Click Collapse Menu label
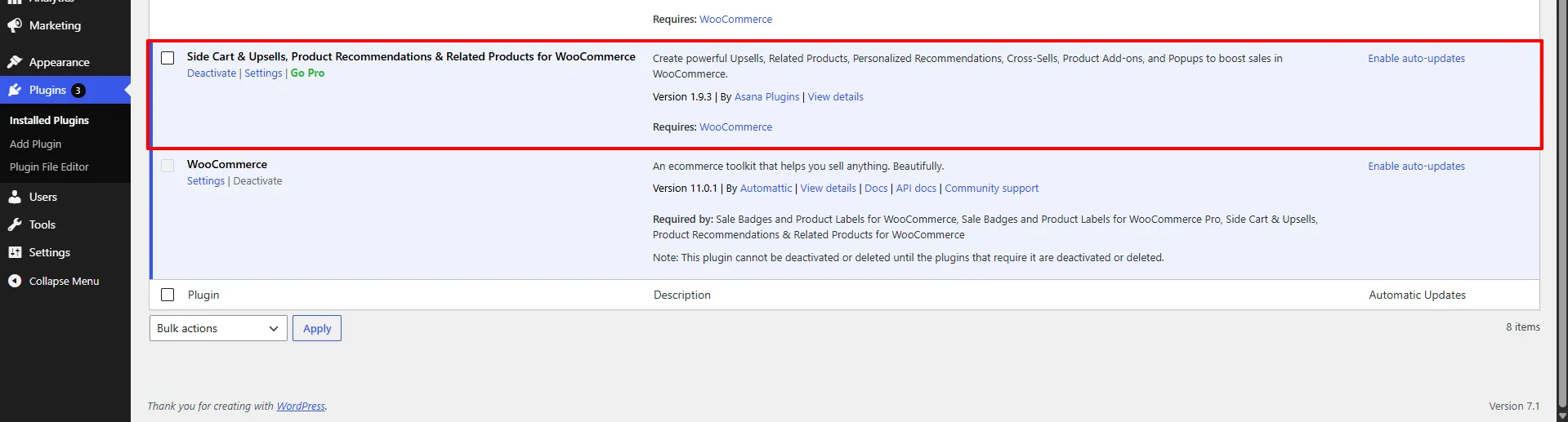This screenshot has height=422, width=1568. click(64, 281)
